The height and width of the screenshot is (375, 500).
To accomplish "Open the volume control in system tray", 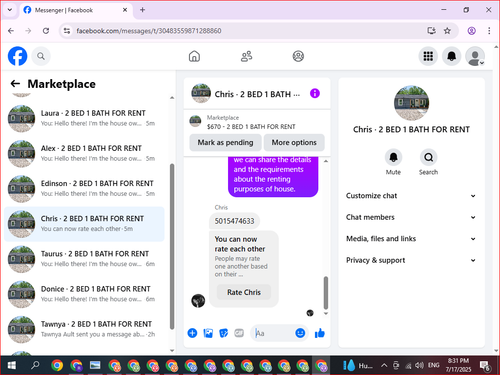I will click(x=419, y=366).
